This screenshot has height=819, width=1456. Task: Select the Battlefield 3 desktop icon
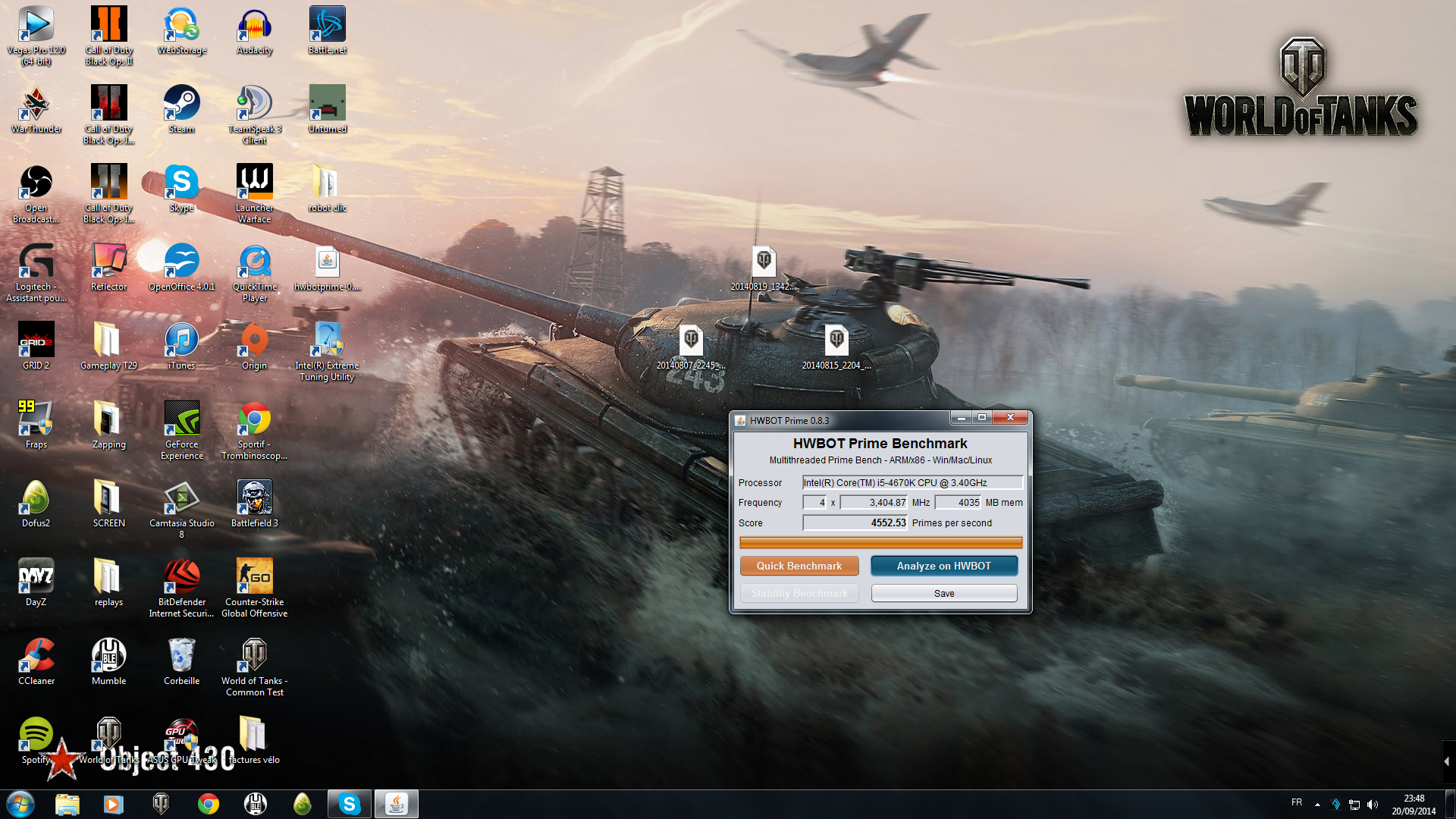tap(255, 504)
